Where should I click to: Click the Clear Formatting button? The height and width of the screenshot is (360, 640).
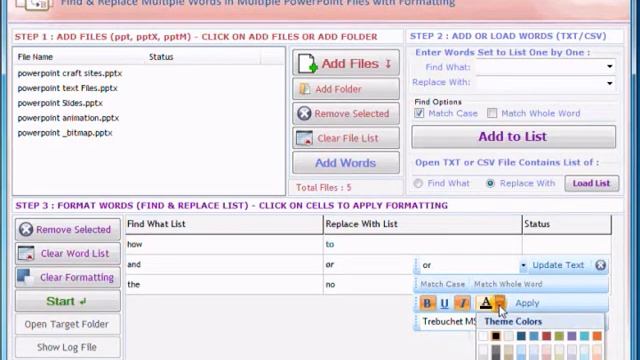[68, 277]
